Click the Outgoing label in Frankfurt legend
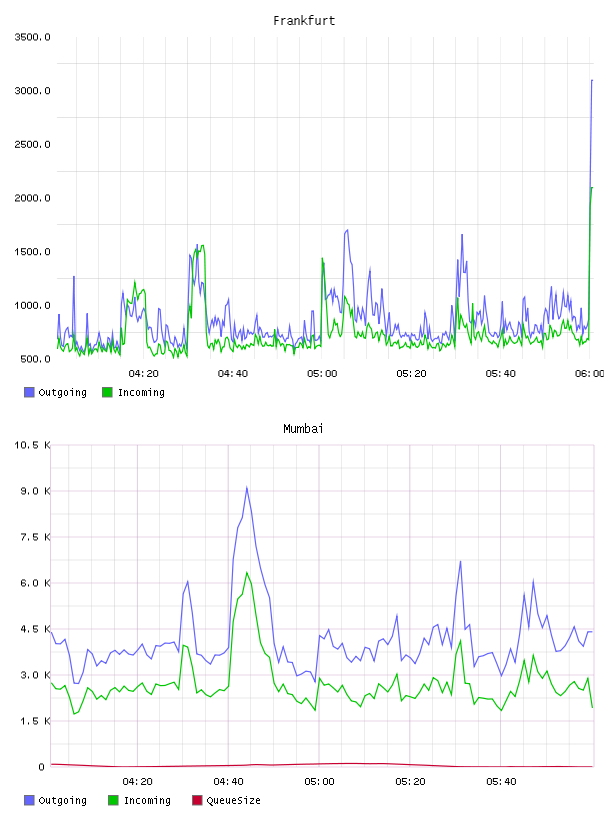The width and height of the screenshot is (608, 816). [62, 393]
